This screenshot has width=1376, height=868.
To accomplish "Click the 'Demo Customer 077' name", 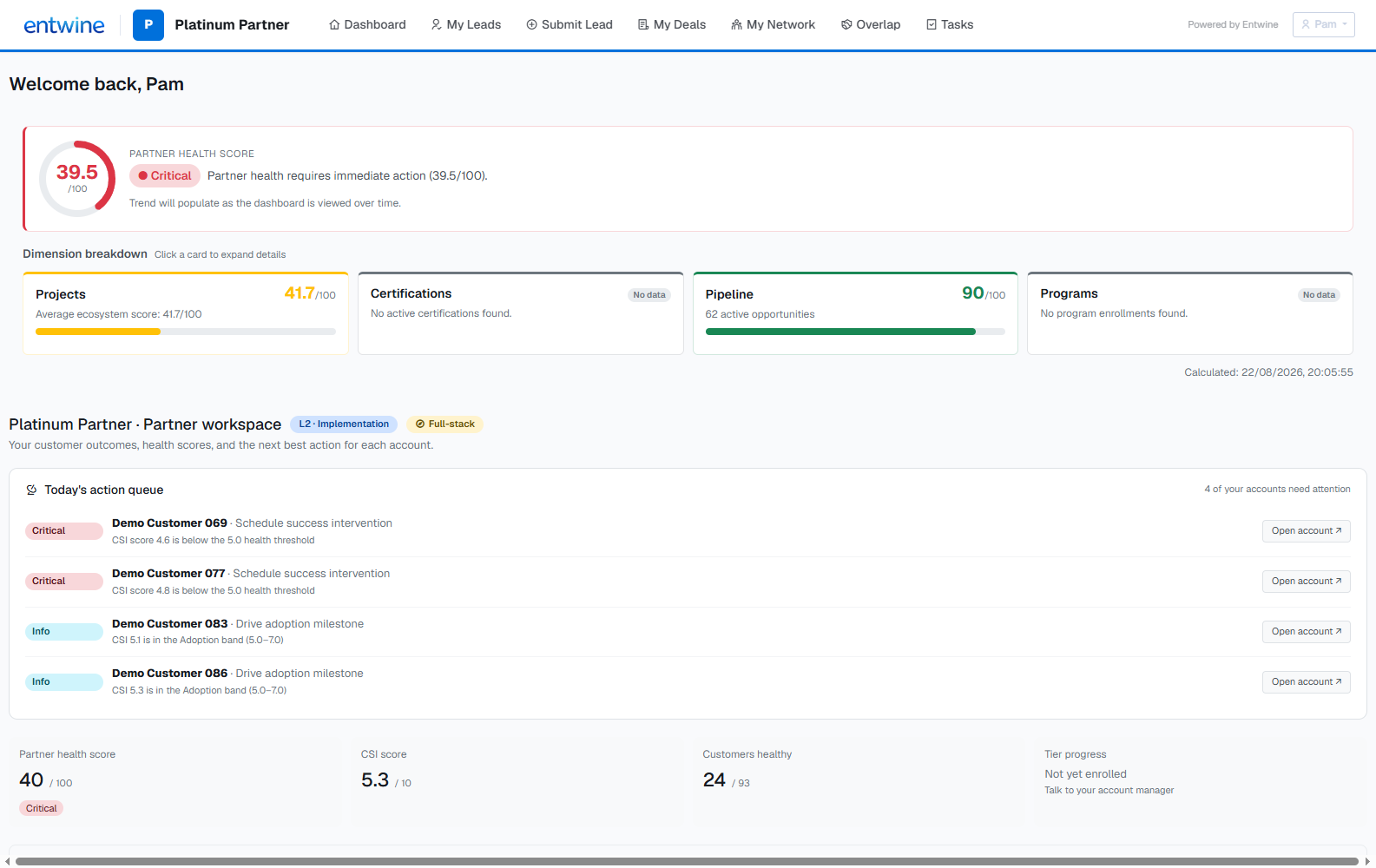I will click(168, 574).
